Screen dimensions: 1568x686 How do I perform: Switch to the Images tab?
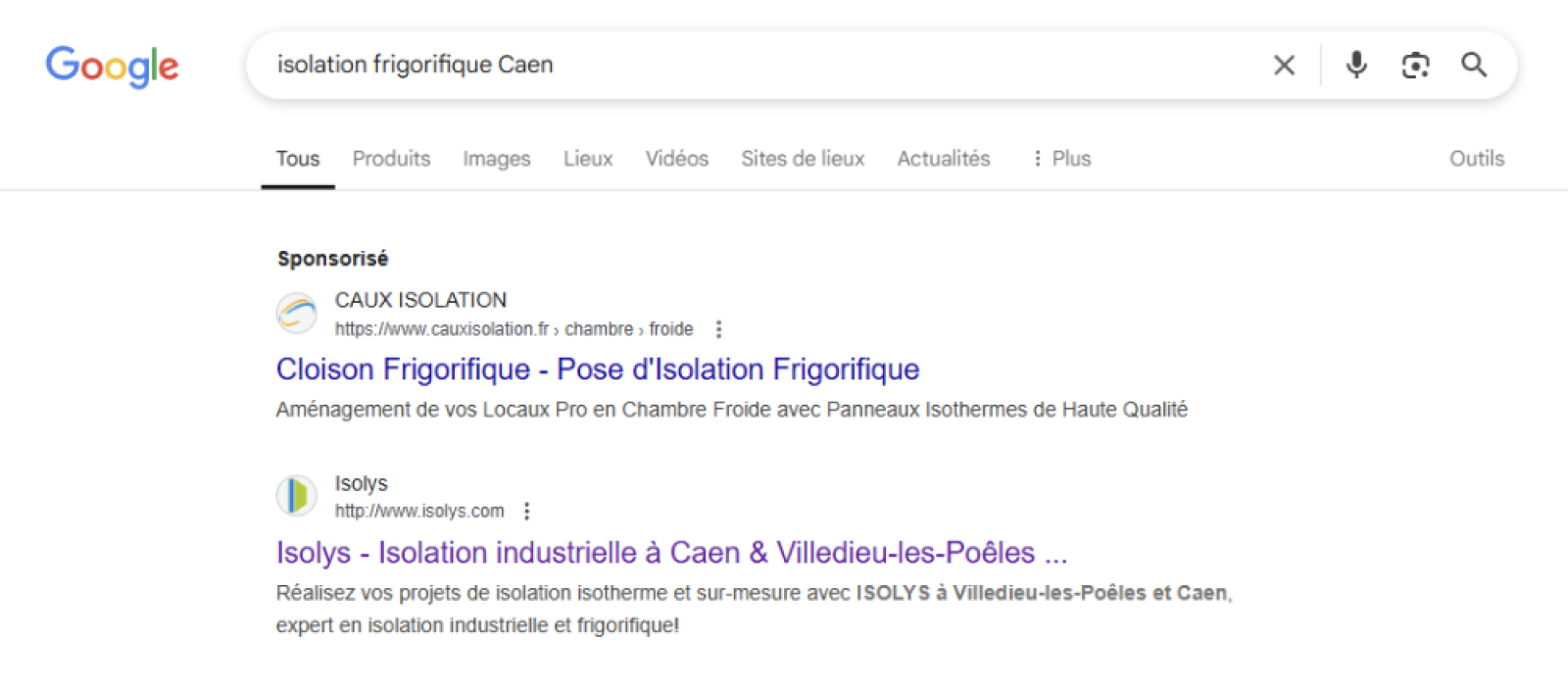point(496,159)
